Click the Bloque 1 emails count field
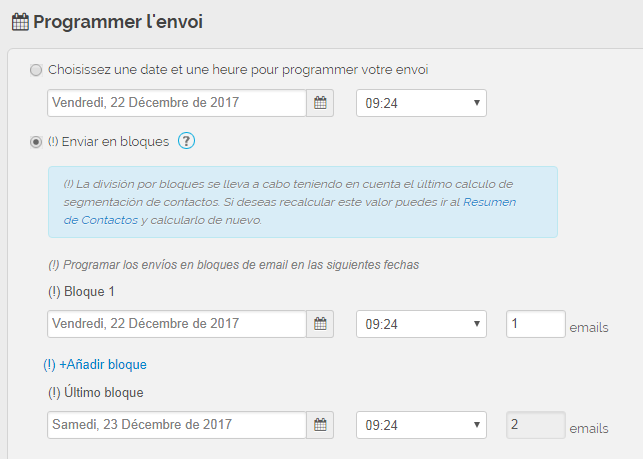This screenshot has width=643, height=459. (535, 324)
